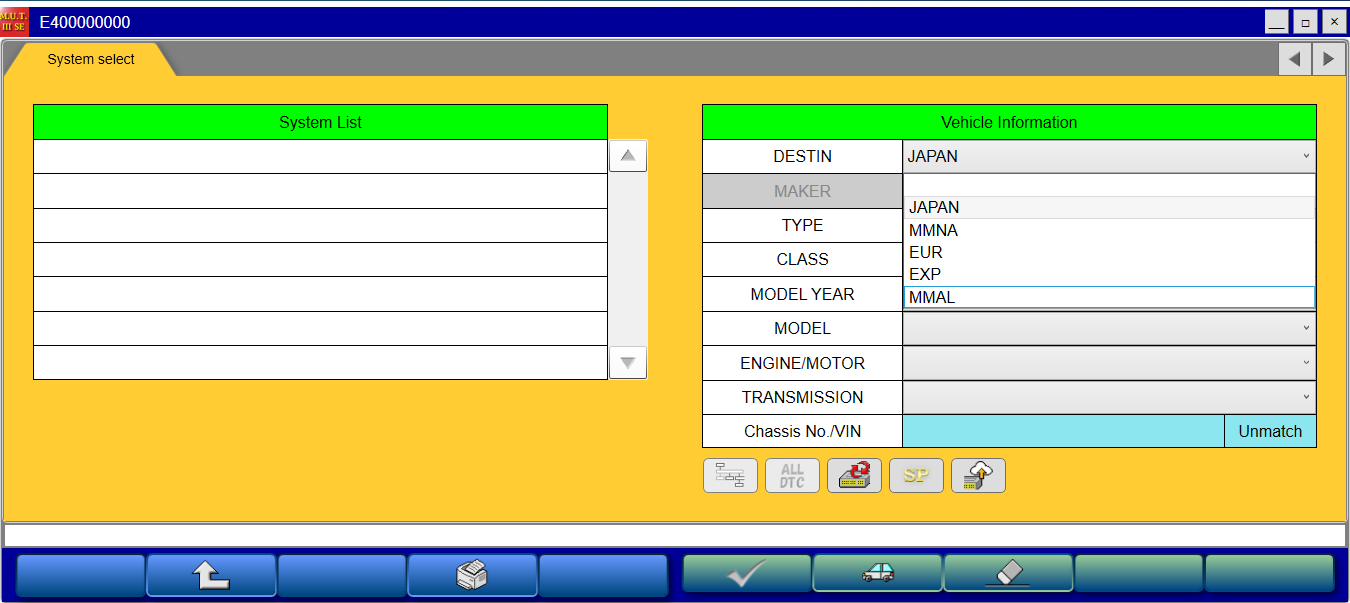Clear entries using the eraser icon
The image size is (1350, 603).
1008,575
